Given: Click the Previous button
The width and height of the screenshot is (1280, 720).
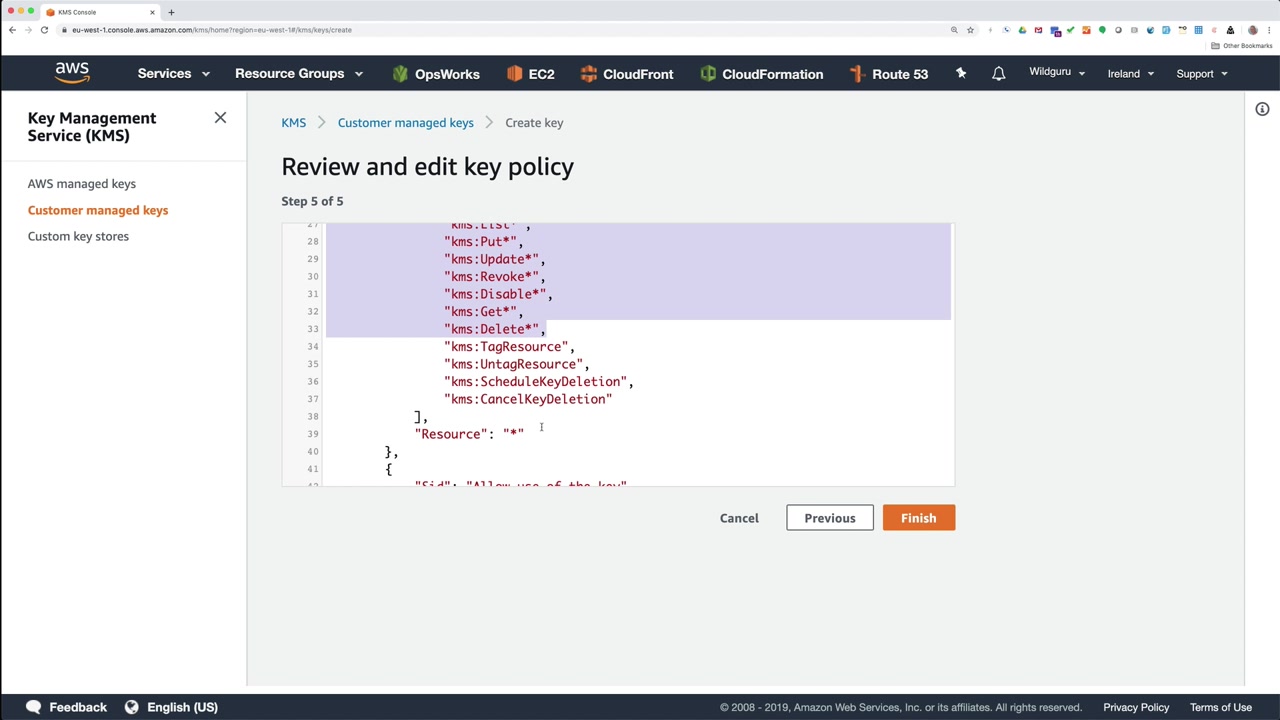Looking at the screenshot, I should point(829,518).
